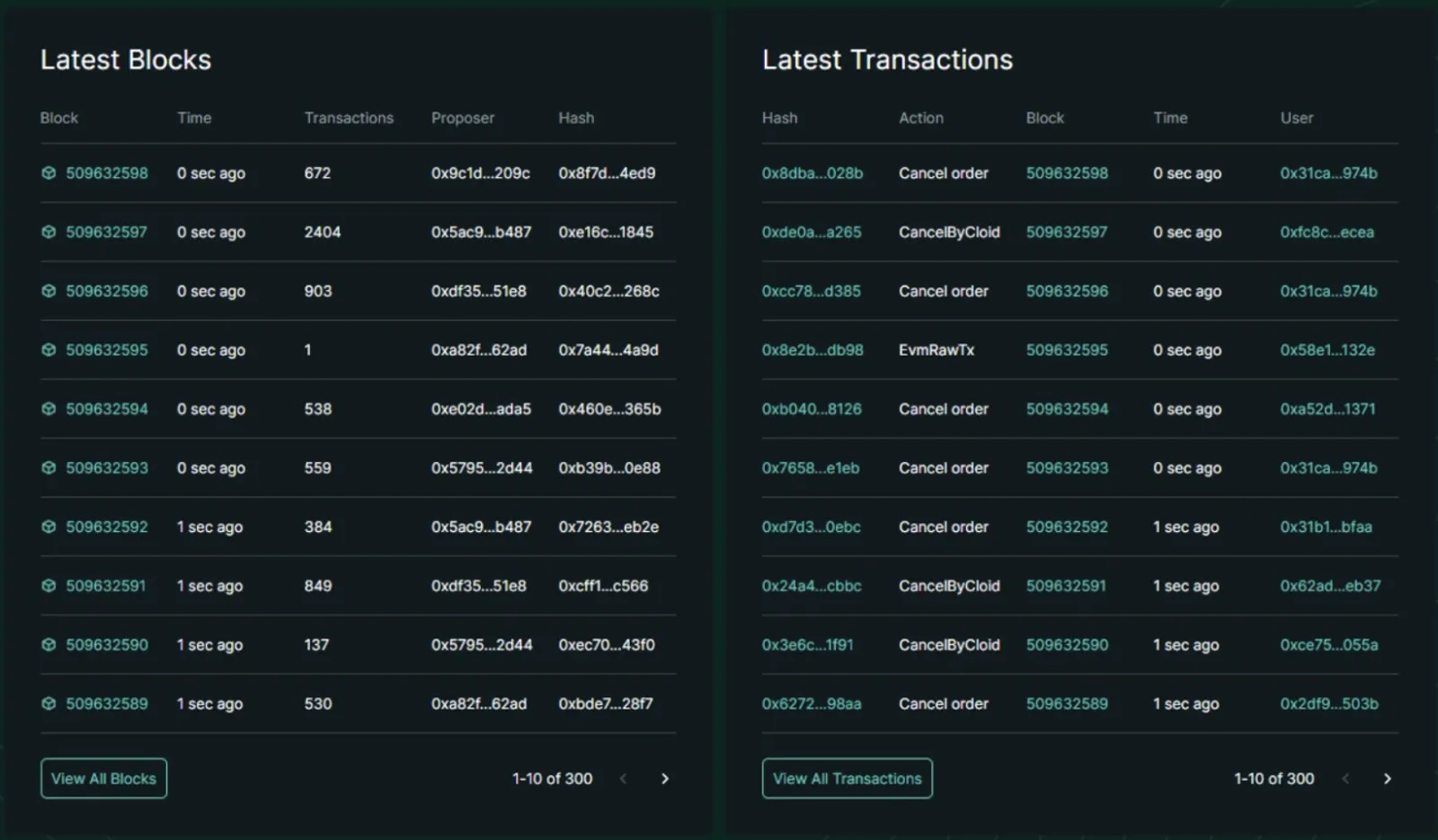Click the EvmRawTx action cell
The image size is (1438, 840).
point(936,349)
